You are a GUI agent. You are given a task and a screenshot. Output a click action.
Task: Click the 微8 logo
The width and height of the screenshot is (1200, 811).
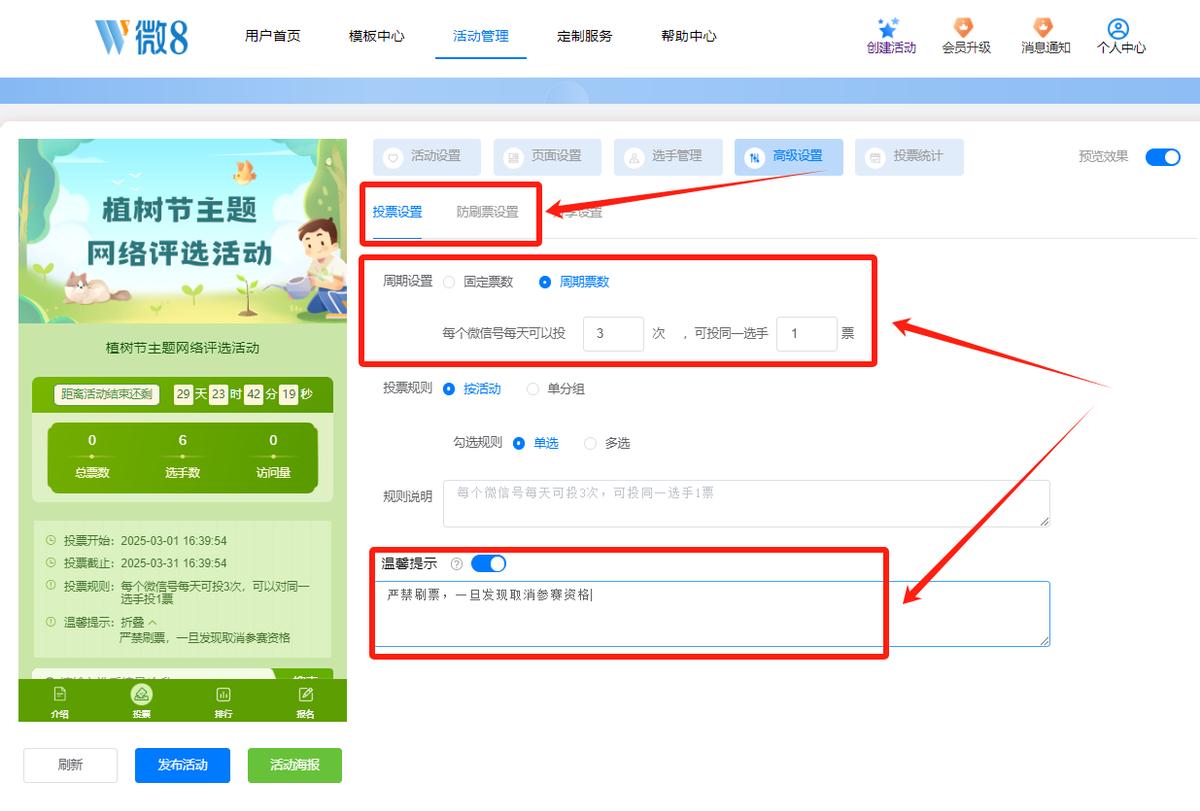[141, 37]
